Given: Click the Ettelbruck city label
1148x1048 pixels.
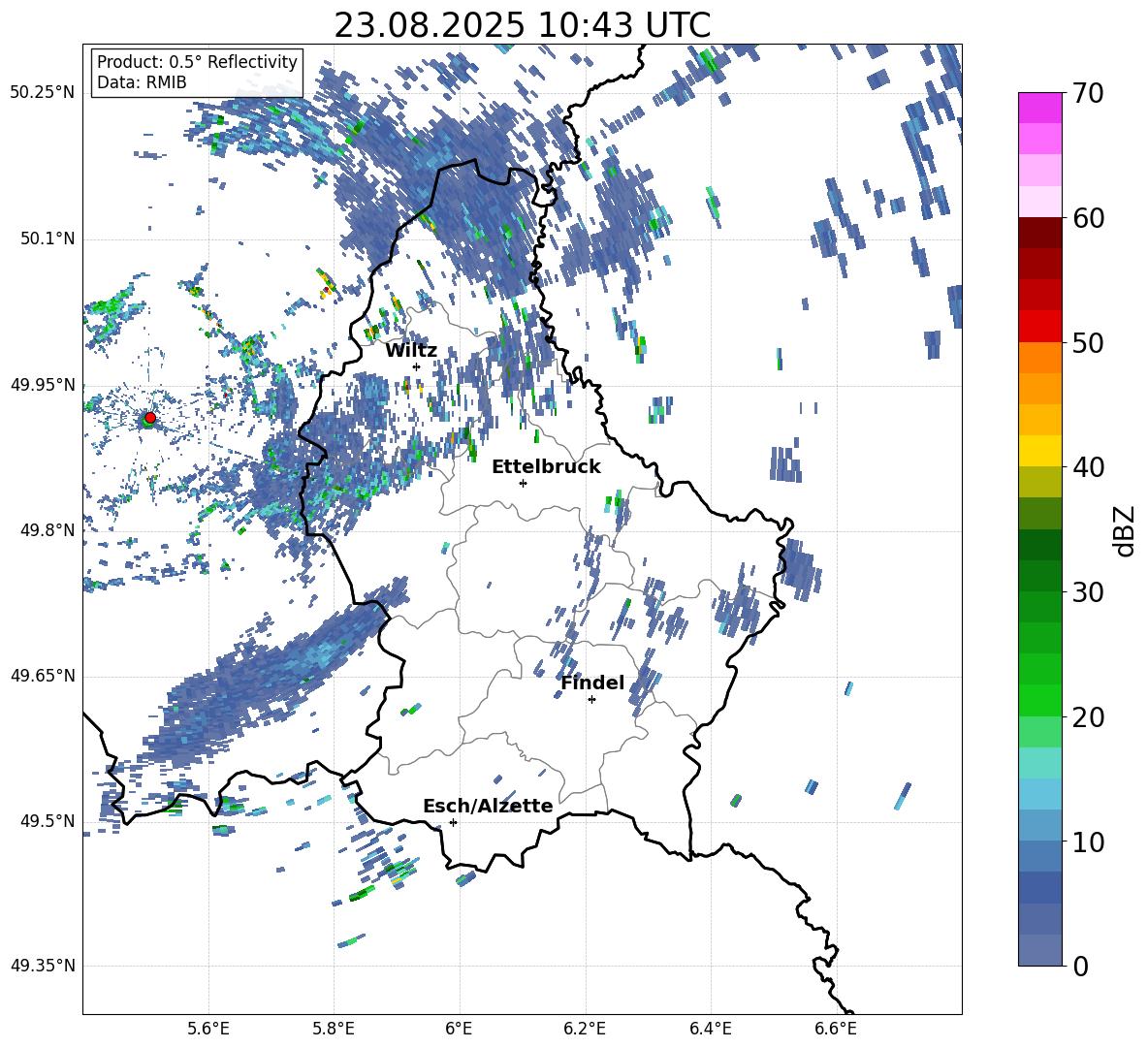Looking at the screenshot, I should [x=546, y=467].
